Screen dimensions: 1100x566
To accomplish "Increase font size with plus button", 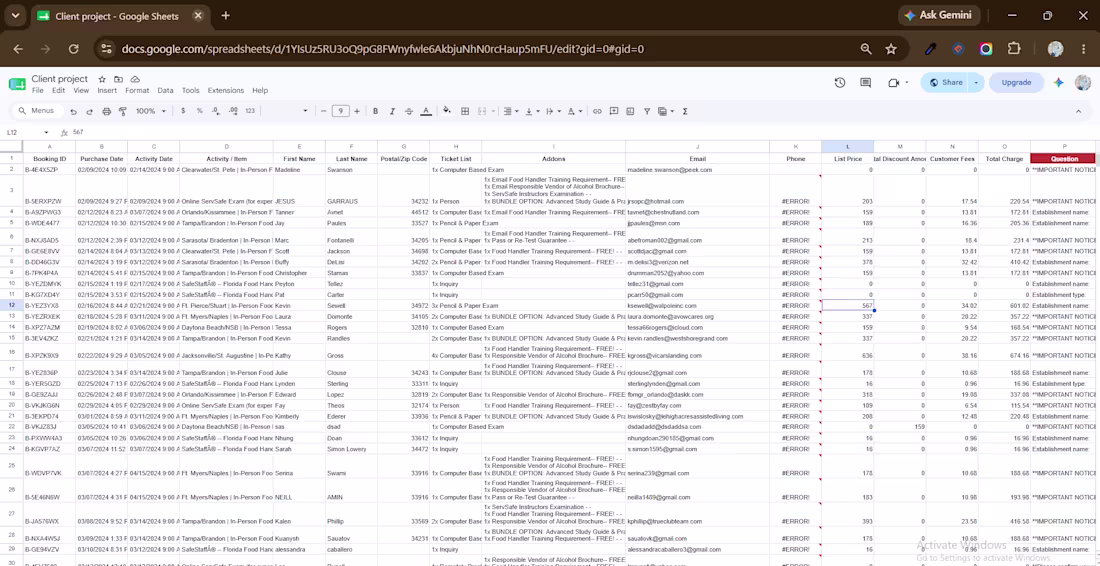I will pyautogui.click(x=357, y=111).
